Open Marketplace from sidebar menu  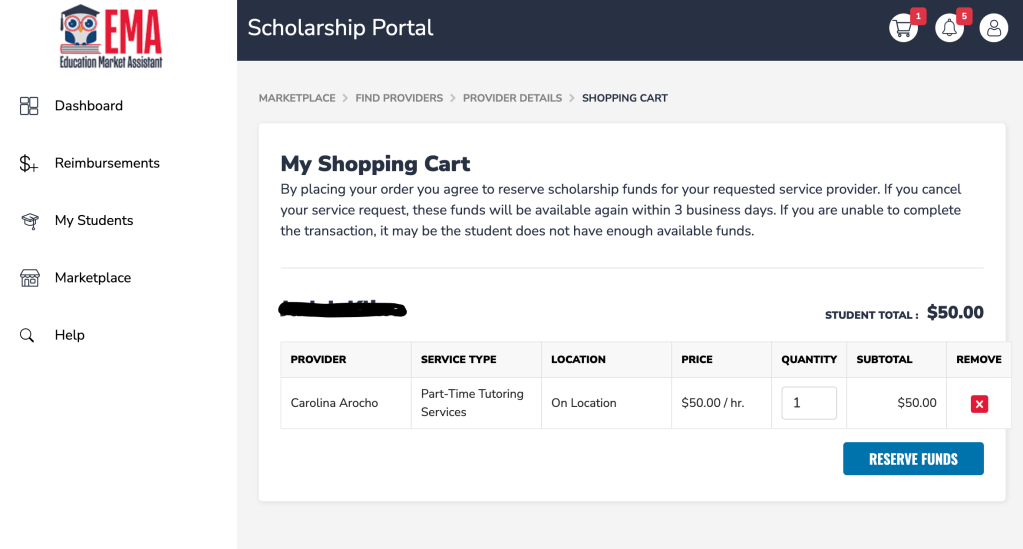(x=93, y=278)
